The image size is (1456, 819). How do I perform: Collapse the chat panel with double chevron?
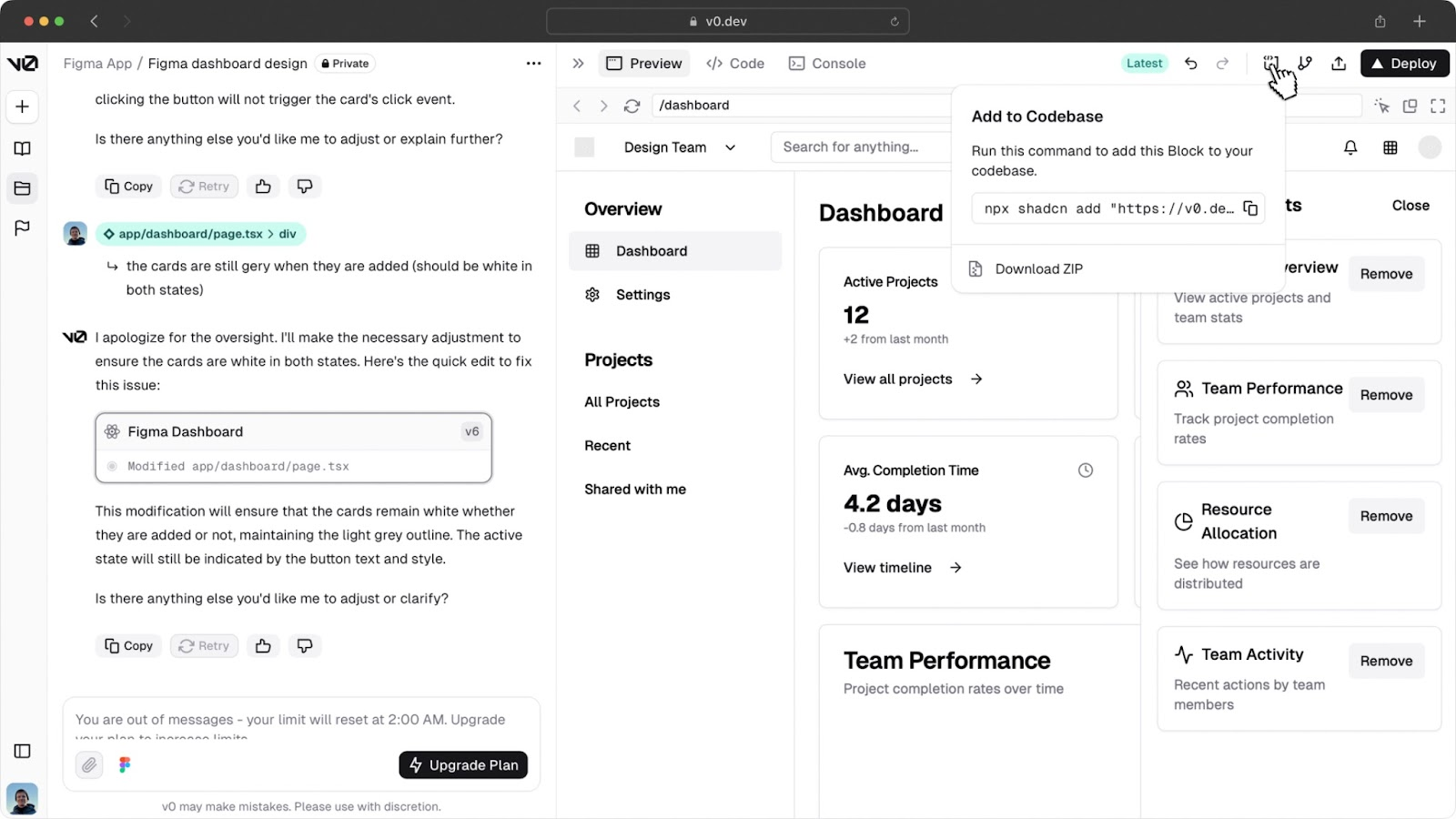(x=578, y=64)
